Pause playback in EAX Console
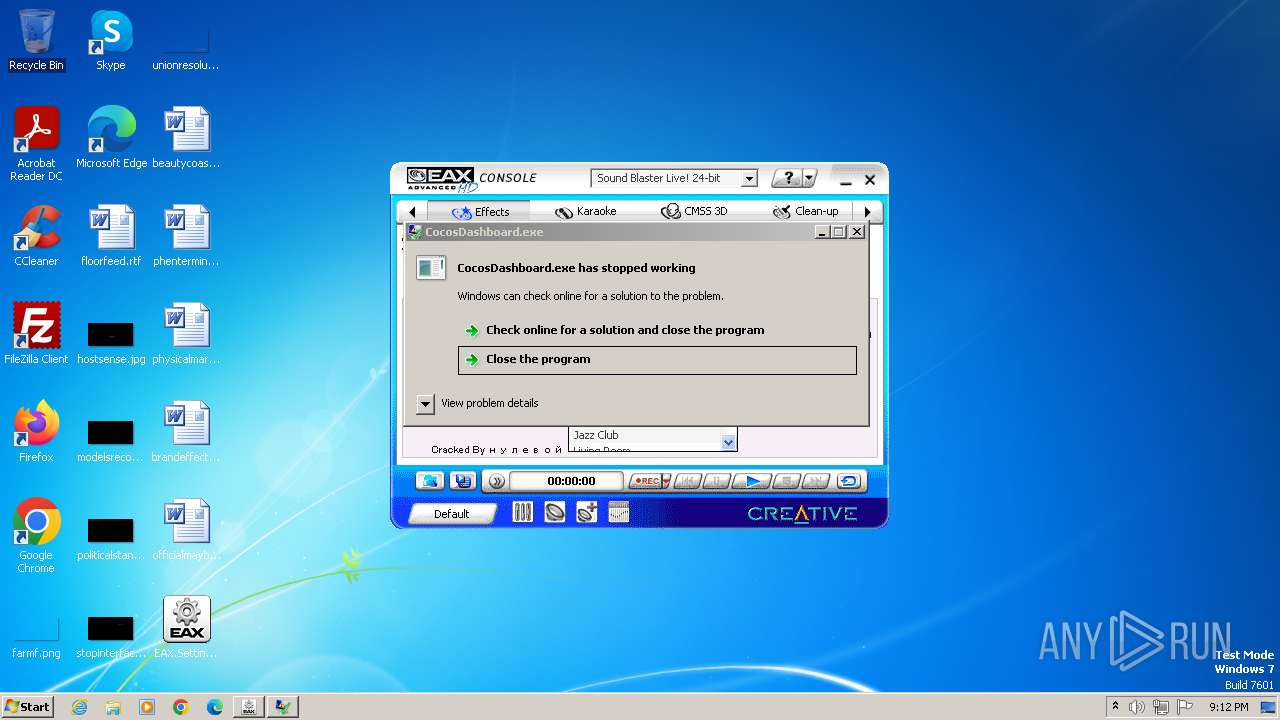Screen dimensions: 1280x720 (x=717, y=481)
